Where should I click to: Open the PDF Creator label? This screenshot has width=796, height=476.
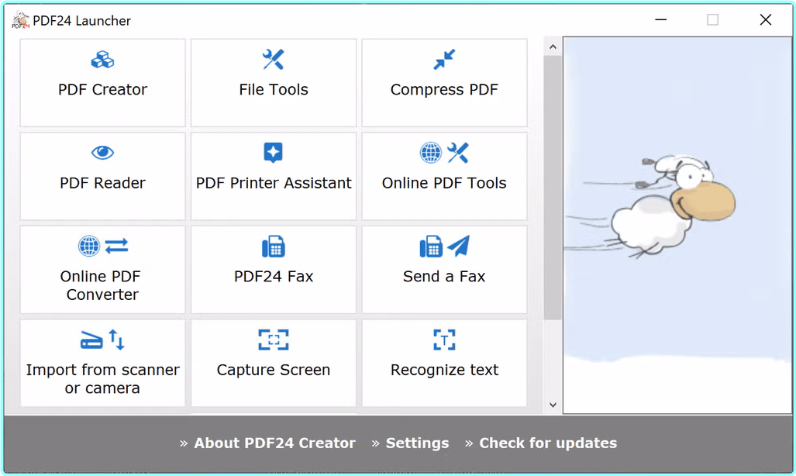click(x=103, y=90)
